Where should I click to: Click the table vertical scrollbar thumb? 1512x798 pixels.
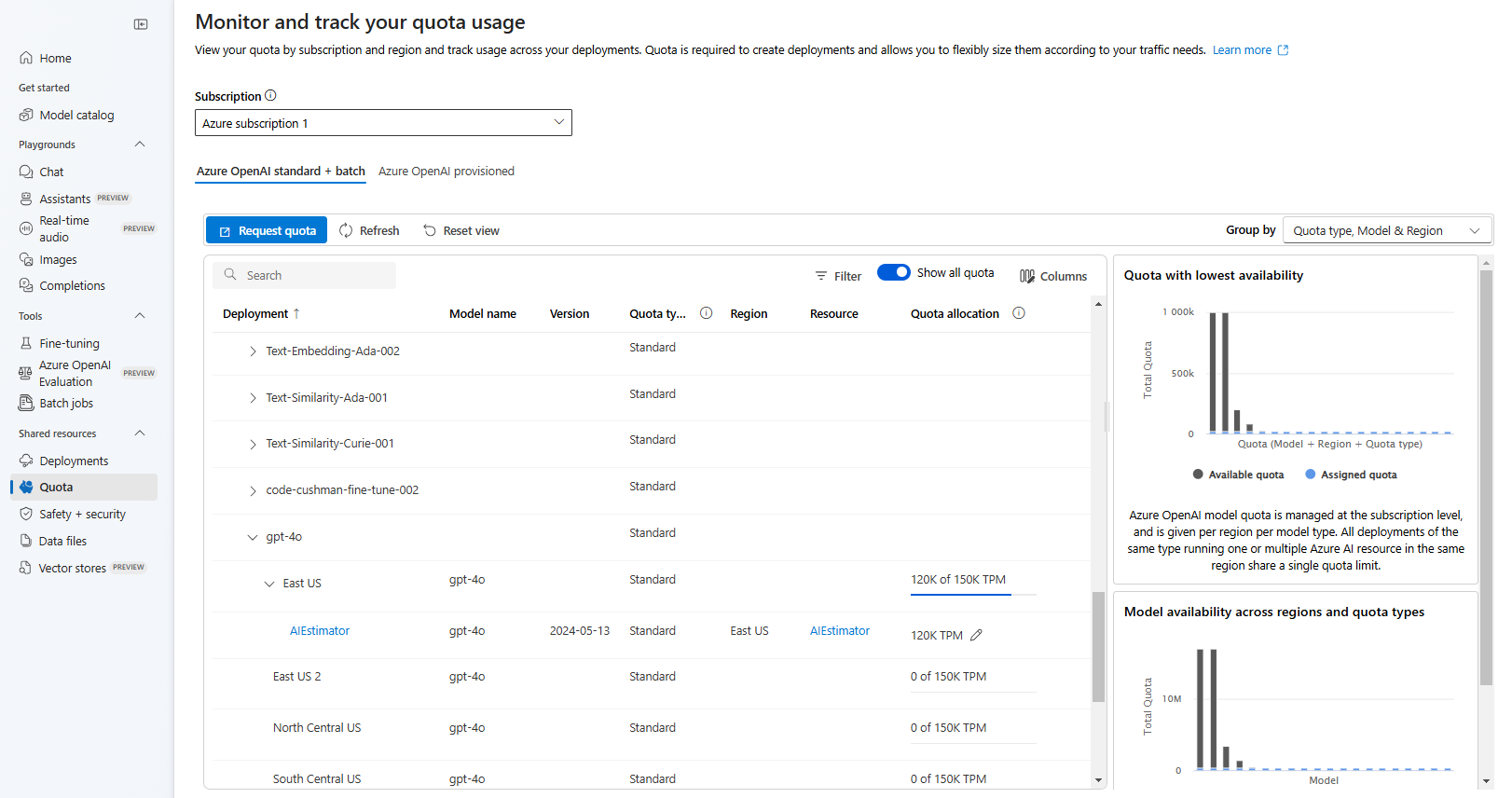(x=1098, y=646)
